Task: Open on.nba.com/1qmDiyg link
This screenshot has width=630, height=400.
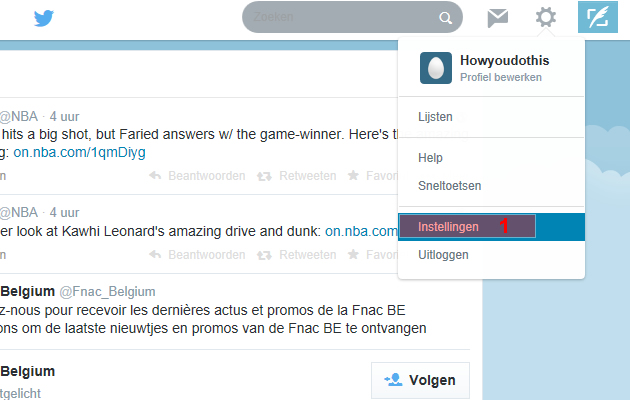Action: 80,153
